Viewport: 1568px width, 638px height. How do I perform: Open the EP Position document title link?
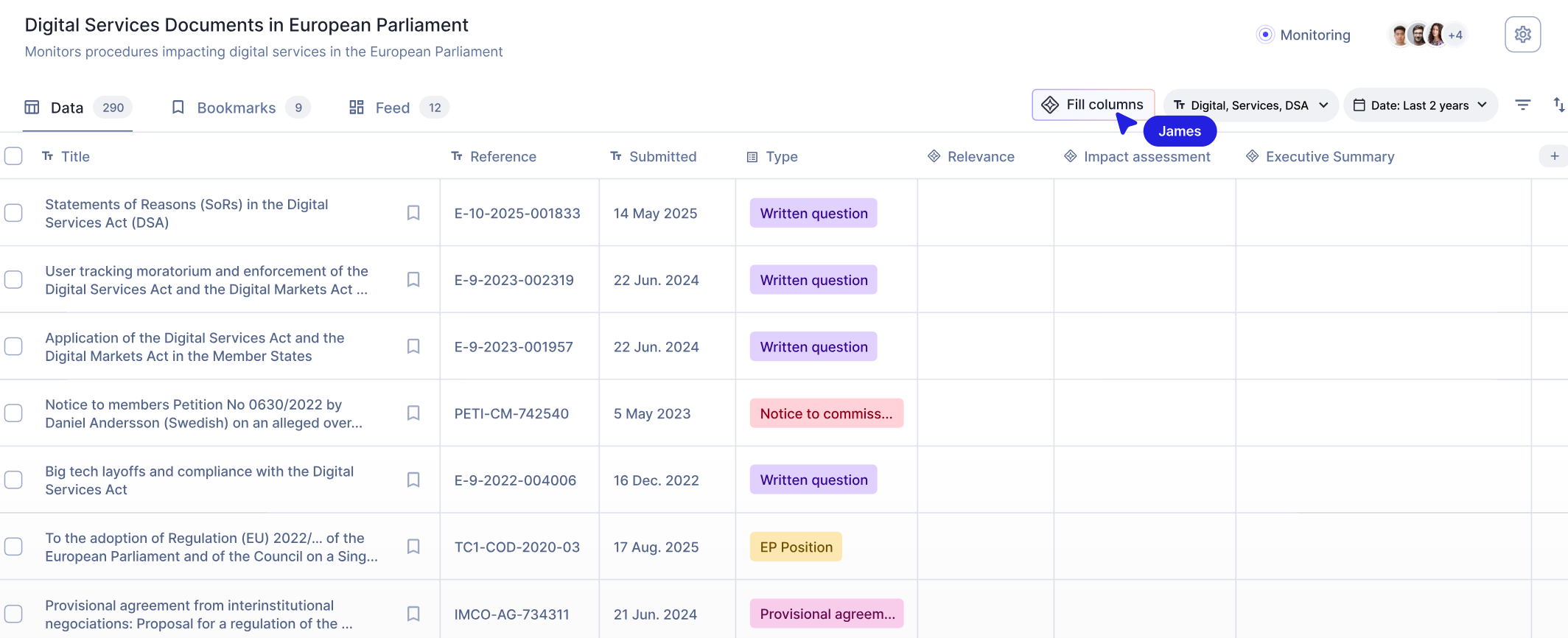[211, 547]
